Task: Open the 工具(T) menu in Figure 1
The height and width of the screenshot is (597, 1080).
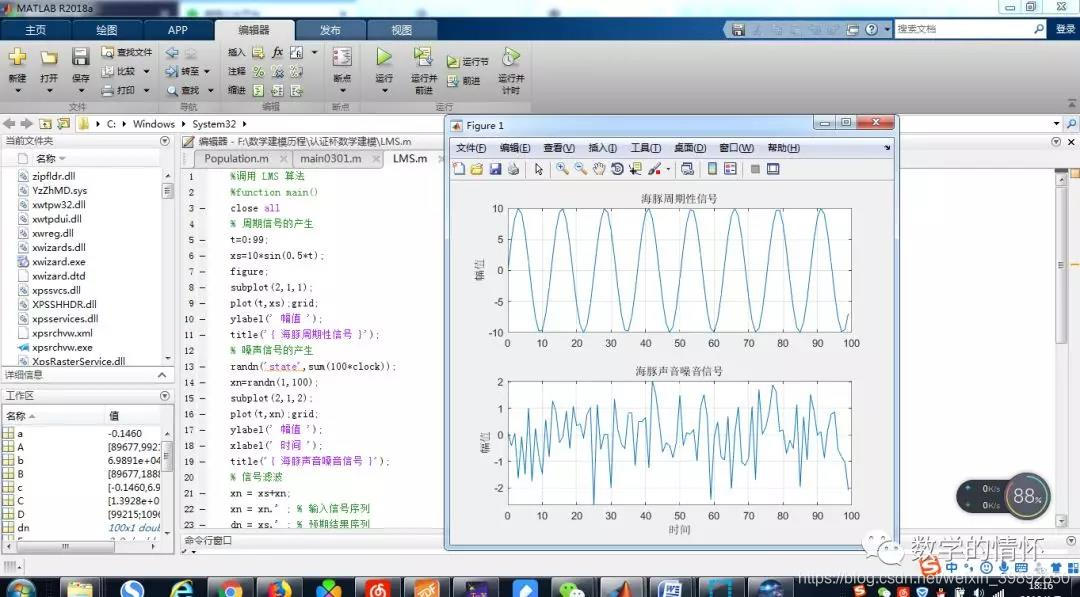Action: 645,148
